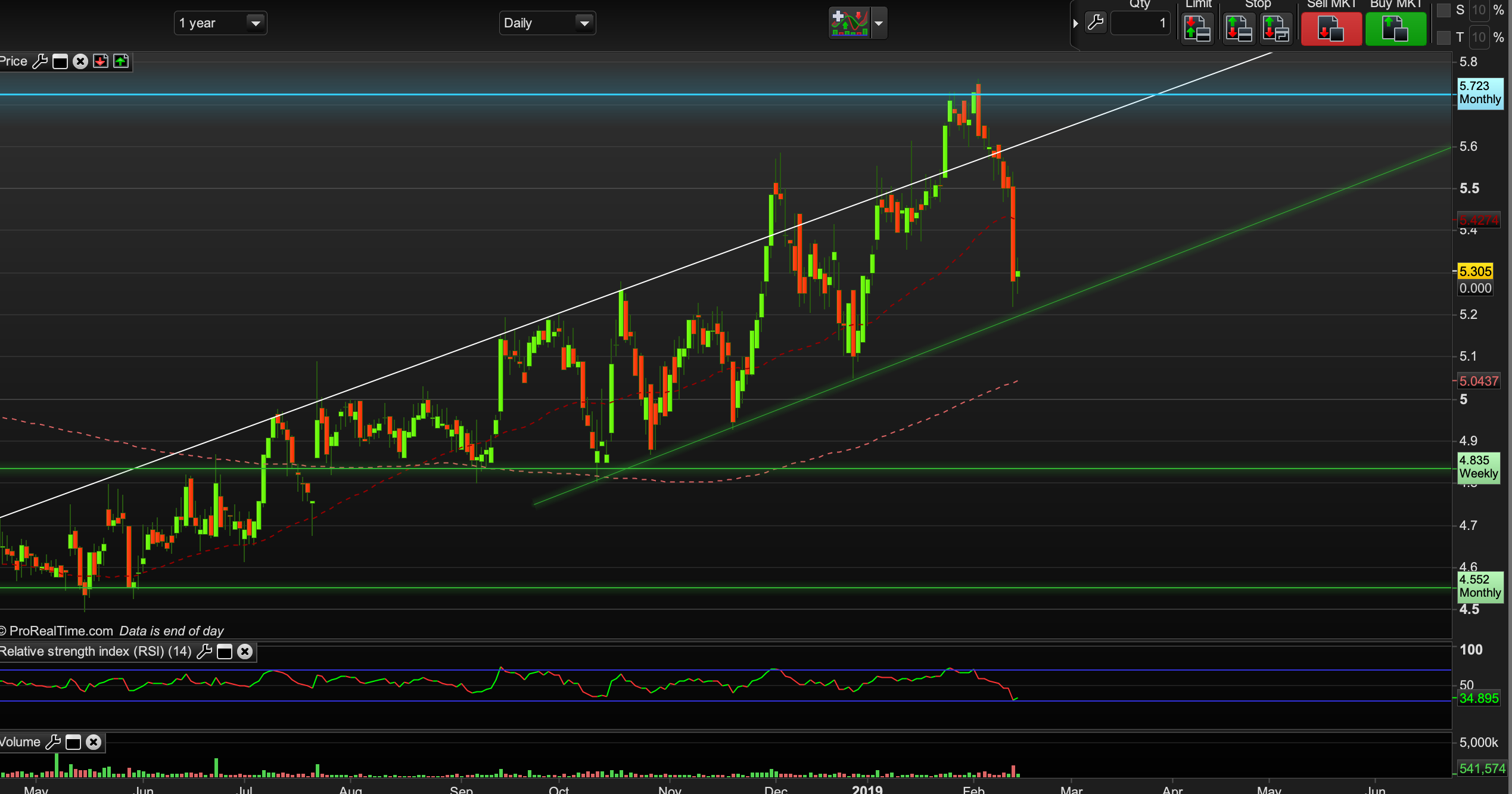This screenshot has height=794, width=1512.
Task: Expand the drawing tools dropdown arrow
Action: click(x=879, y=23)
